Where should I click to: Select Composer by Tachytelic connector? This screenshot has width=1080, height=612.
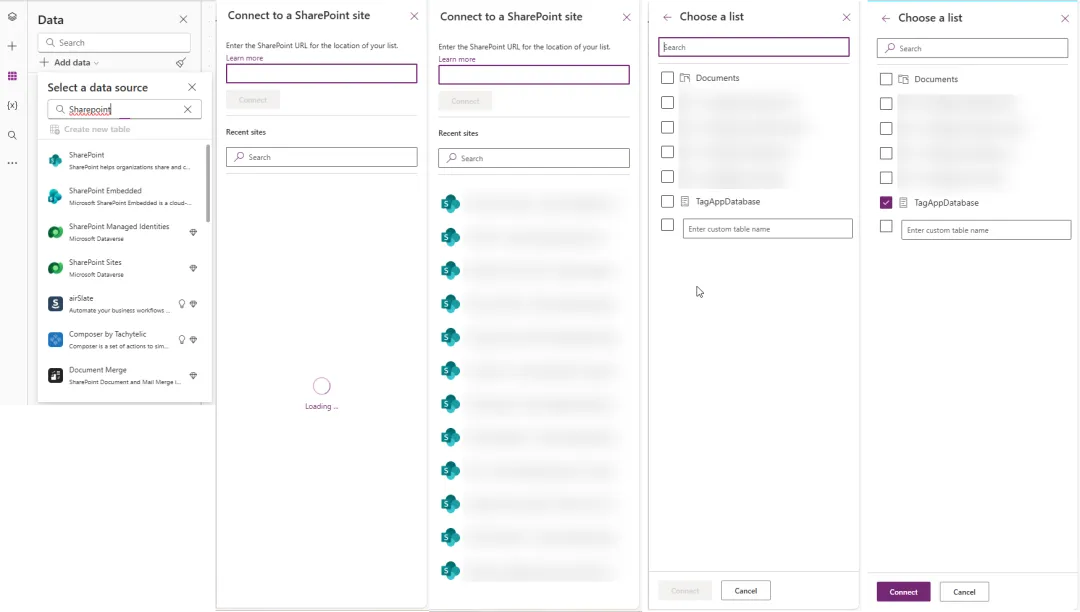point(122,339)
